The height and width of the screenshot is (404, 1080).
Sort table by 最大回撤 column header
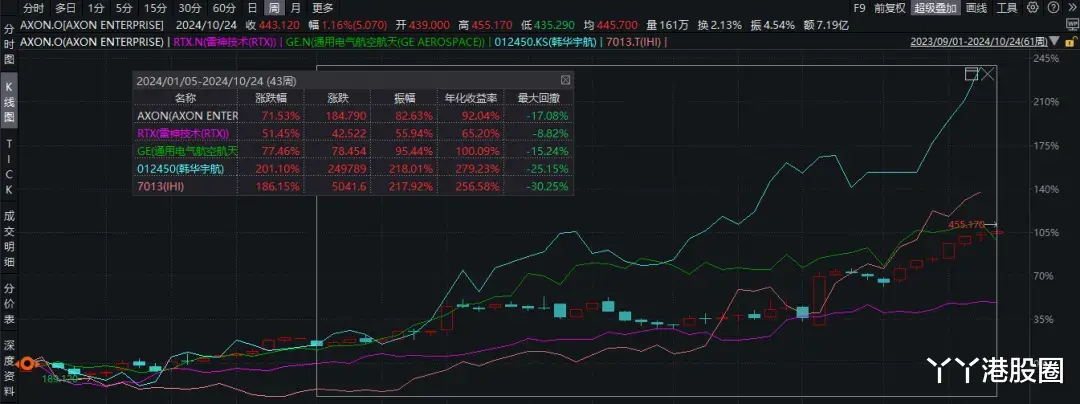[x=539, y=97]
